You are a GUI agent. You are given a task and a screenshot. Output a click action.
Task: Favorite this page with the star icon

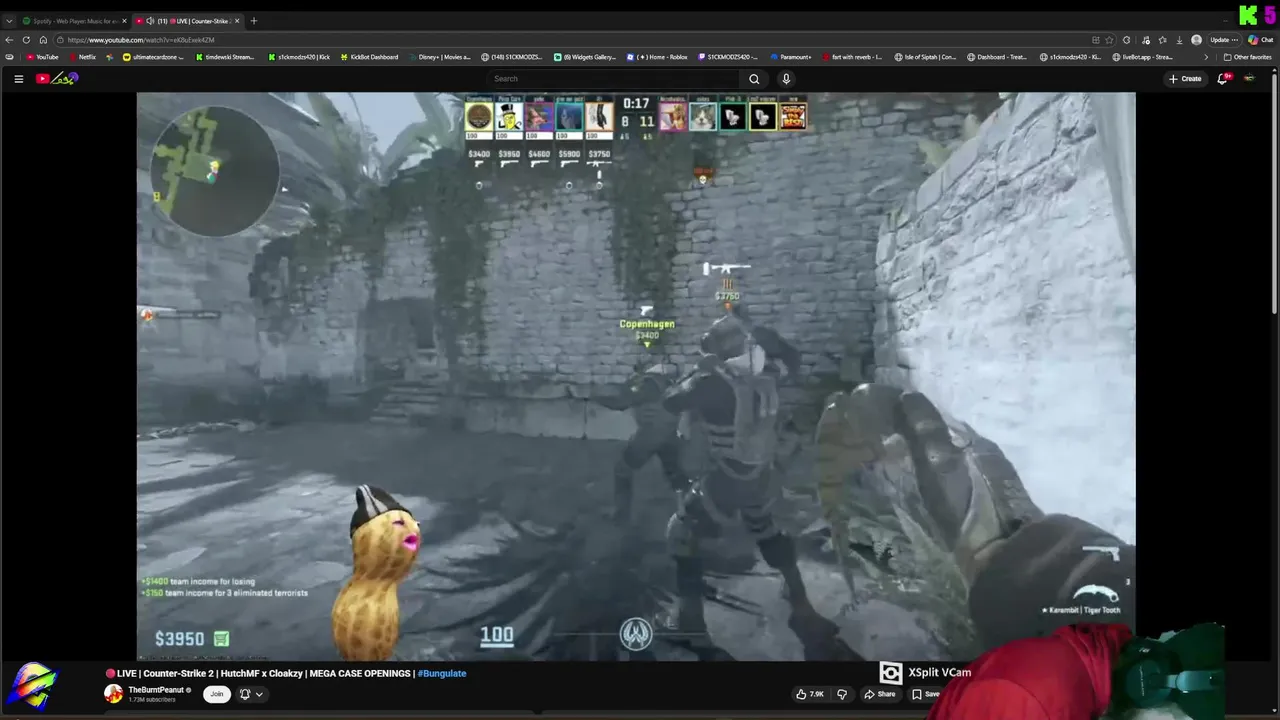point(1110,40)
